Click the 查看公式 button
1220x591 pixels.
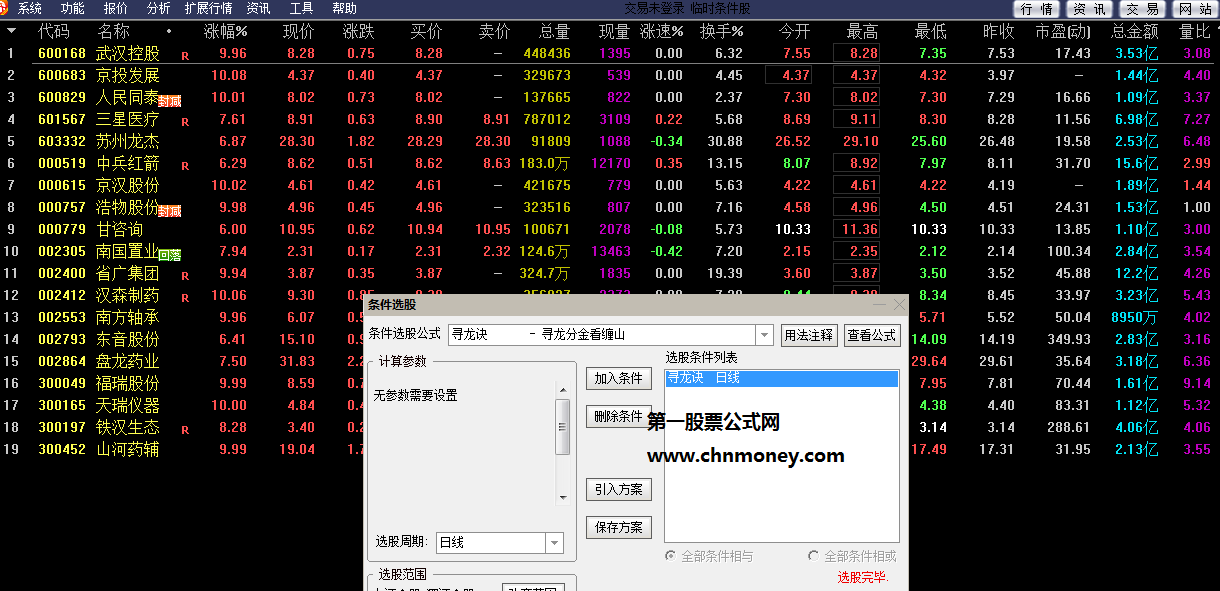[x=872, y=335]
